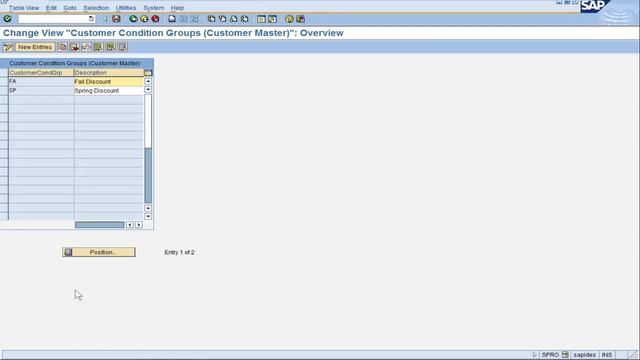
Task: Click the red Cancel icon
Action: click(155, 19)
